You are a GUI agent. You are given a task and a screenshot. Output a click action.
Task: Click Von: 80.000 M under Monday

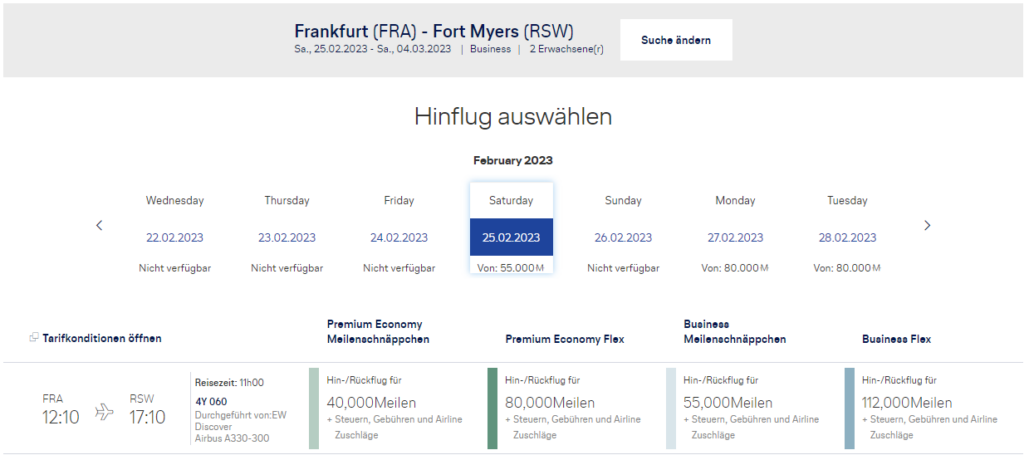pos(735,268)
